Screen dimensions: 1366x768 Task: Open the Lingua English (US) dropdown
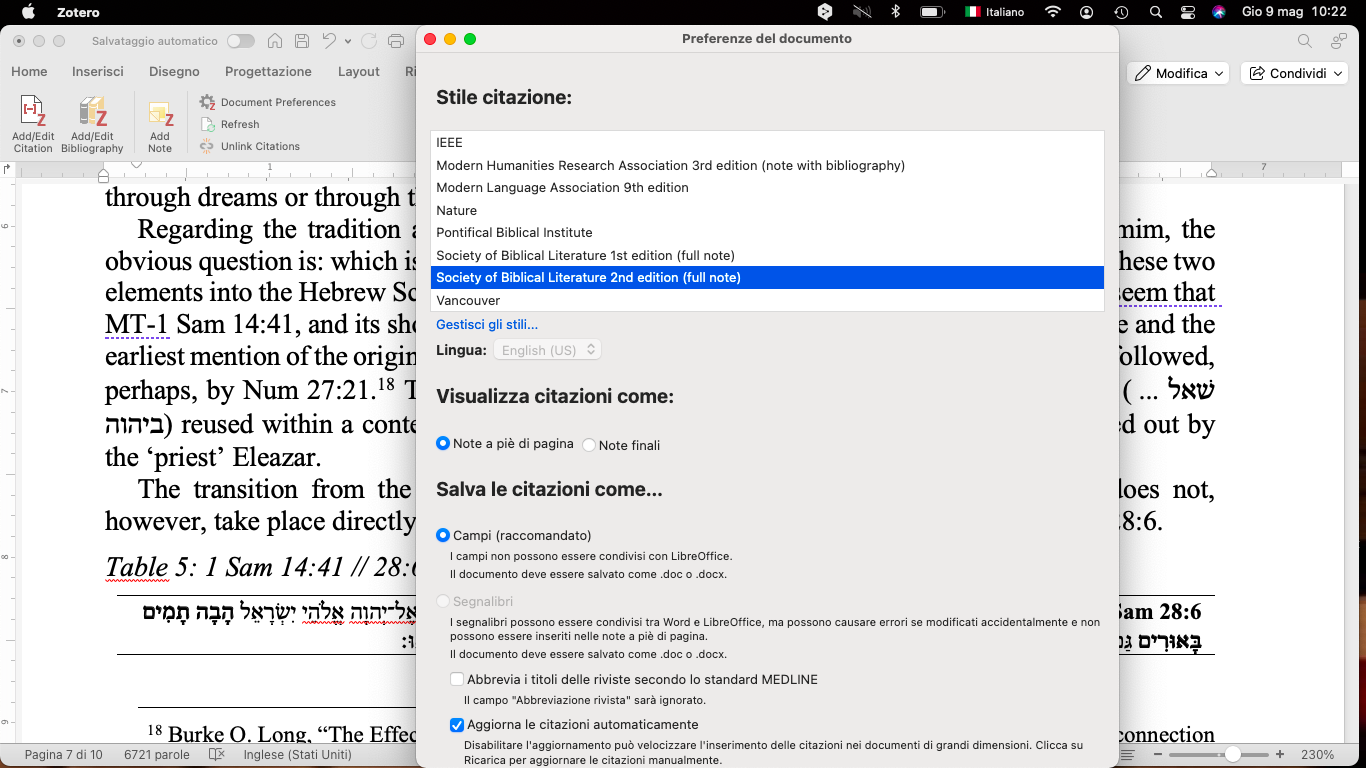pos(547,350)
